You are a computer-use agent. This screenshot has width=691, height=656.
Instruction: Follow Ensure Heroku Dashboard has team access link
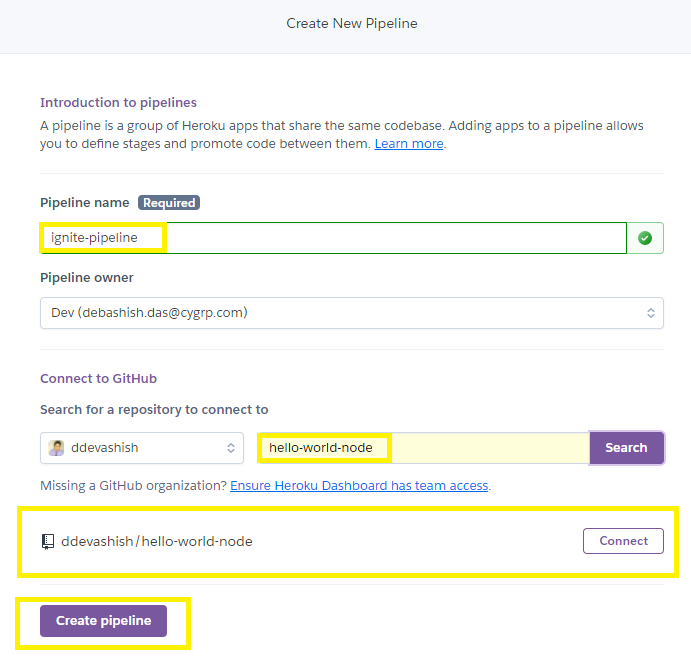click(x=359, y=486)
